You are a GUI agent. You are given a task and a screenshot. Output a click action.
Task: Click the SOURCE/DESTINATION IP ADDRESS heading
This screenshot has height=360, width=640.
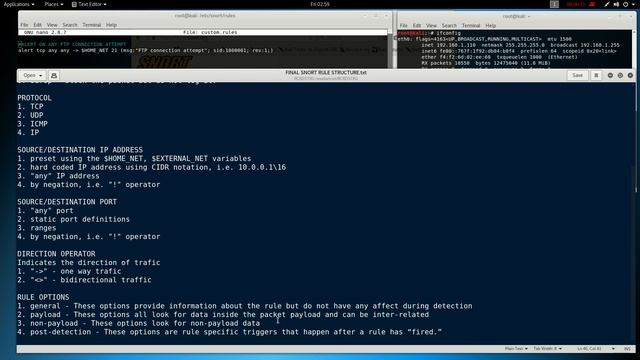point(80,150)
